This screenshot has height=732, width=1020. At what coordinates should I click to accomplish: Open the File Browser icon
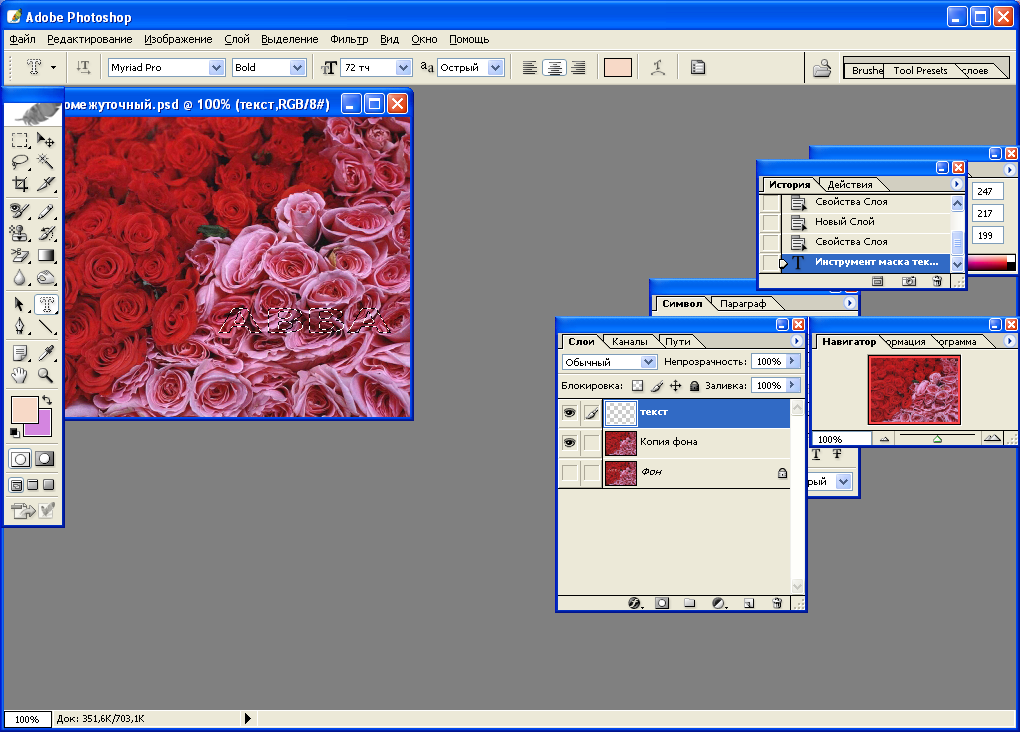pos(822,68)
